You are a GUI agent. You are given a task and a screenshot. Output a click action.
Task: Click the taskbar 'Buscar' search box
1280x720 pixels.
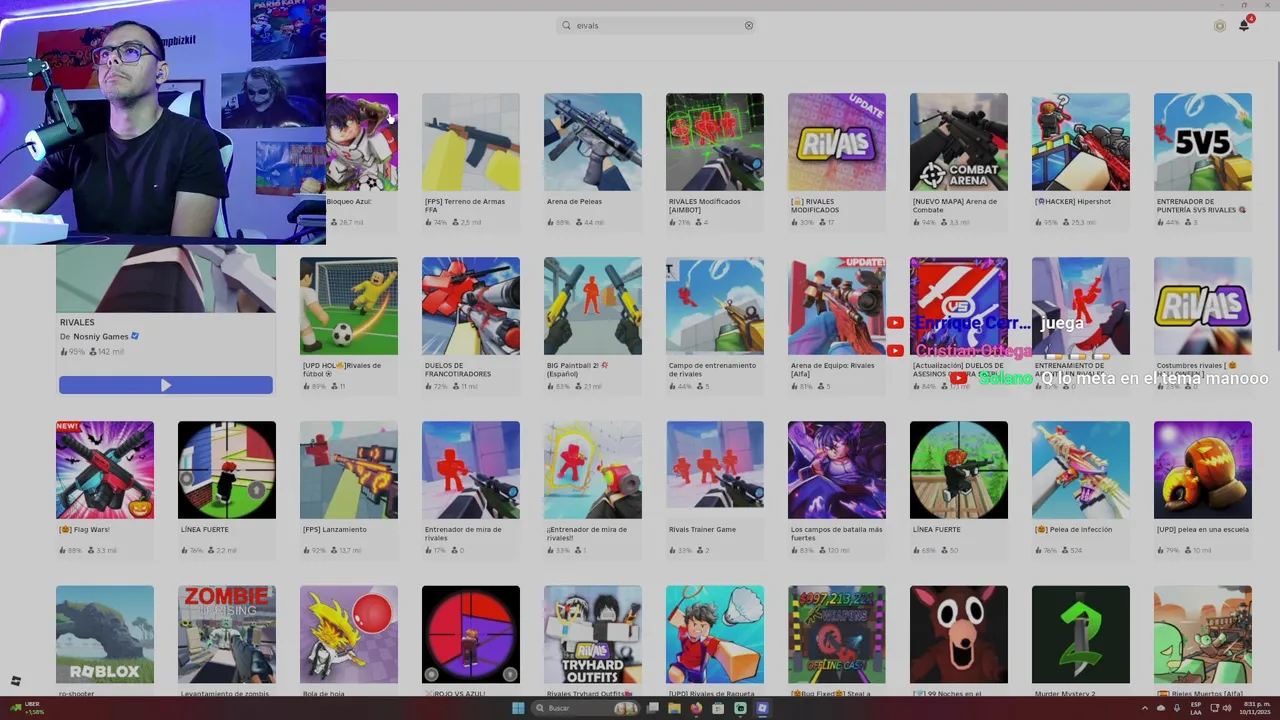click(585, 708)
